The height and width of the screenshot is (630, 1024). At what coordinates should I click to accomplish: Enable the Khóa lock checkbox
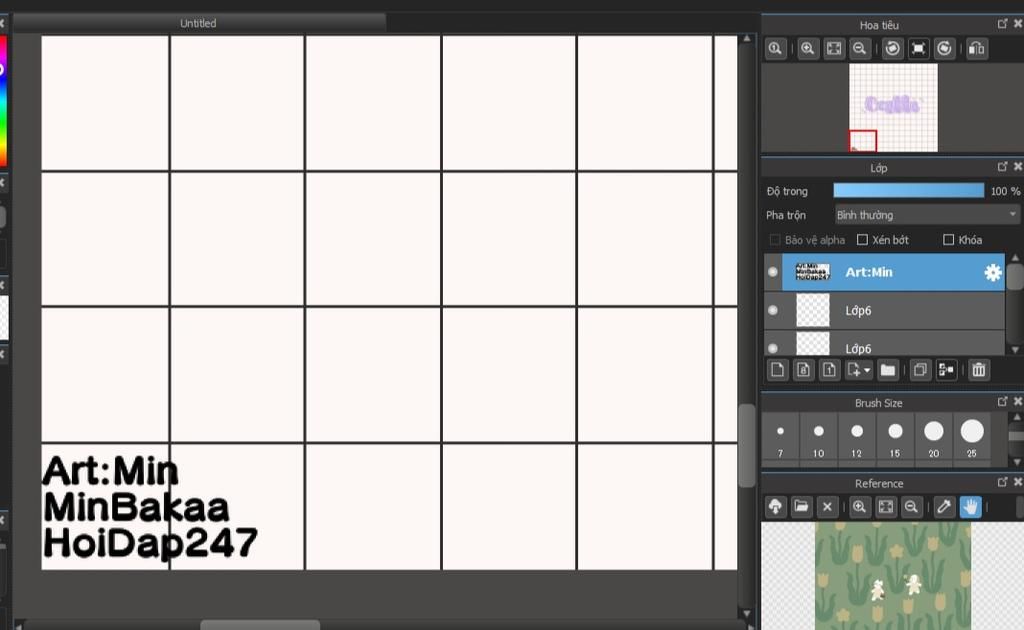tap(948, 240)
